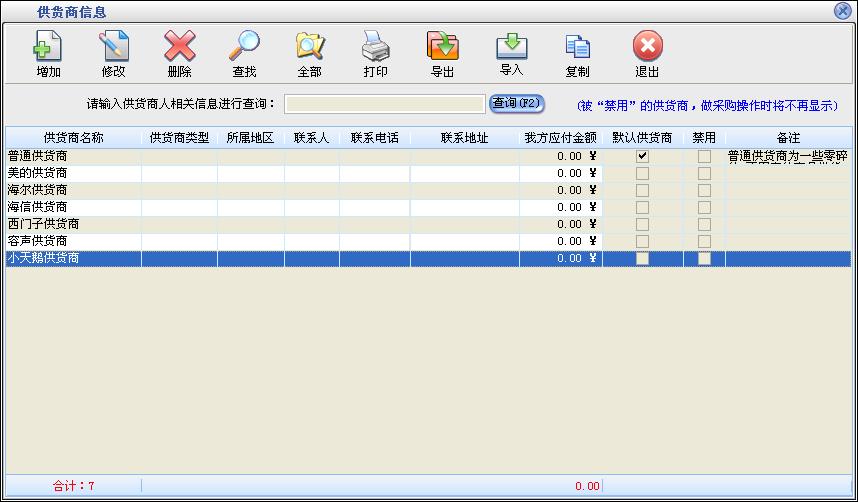Close the 供货商信息 window
This screenshot has height=502, width=858.
point(842,11)
